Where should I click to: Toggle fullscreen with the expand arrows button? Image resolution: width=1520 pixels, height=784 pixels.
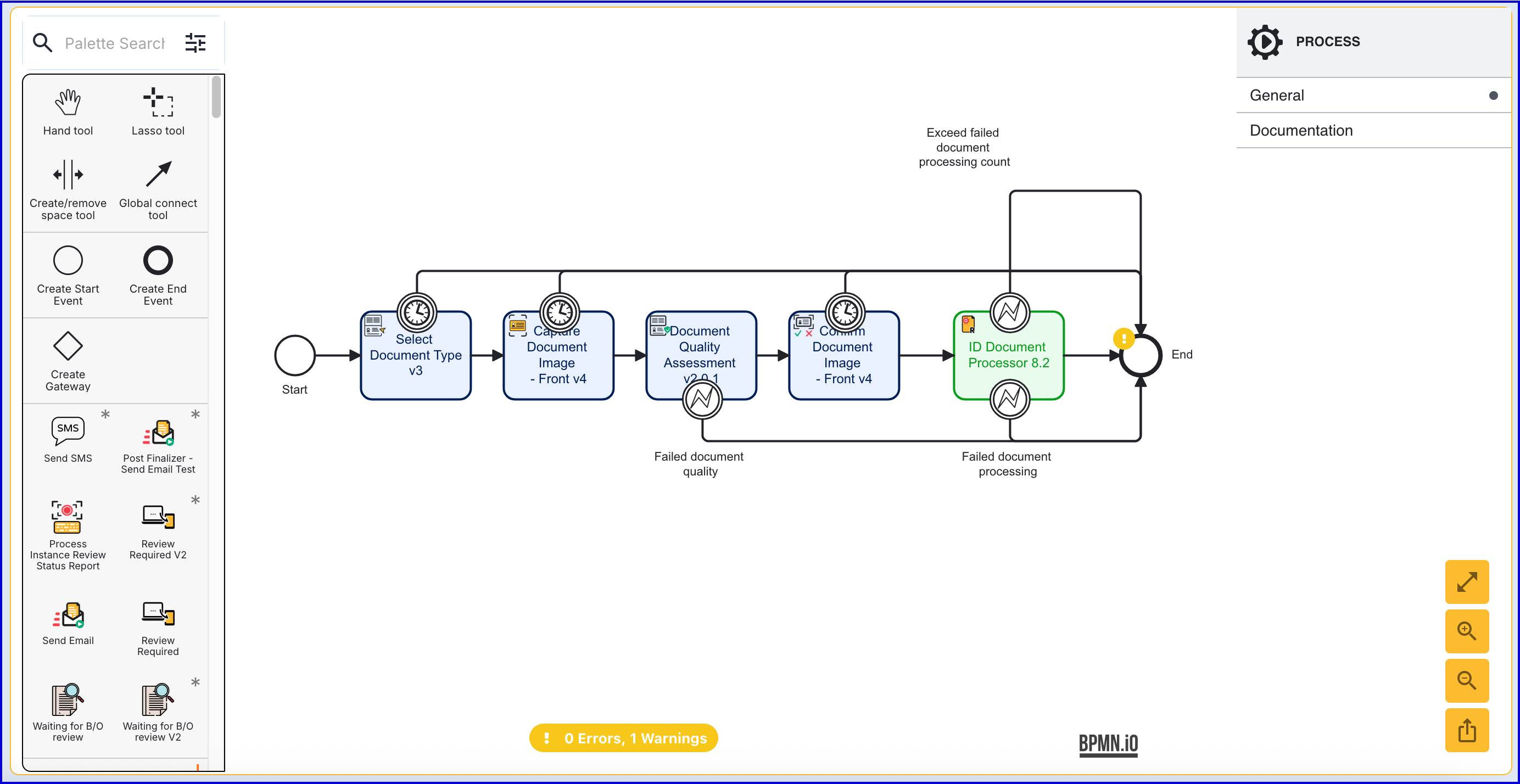click(1466, 581)
